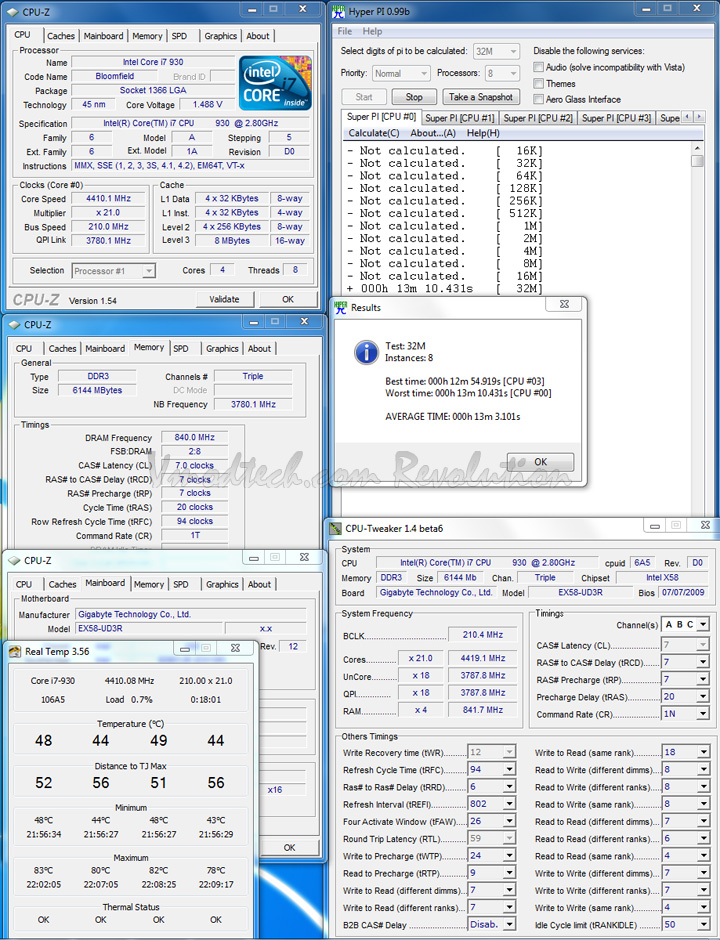Open Graphics tab in CPU-Z Mainboard window
Image resolution: width=720 pixels, height=940 pixels.
(x=222, y=584)
